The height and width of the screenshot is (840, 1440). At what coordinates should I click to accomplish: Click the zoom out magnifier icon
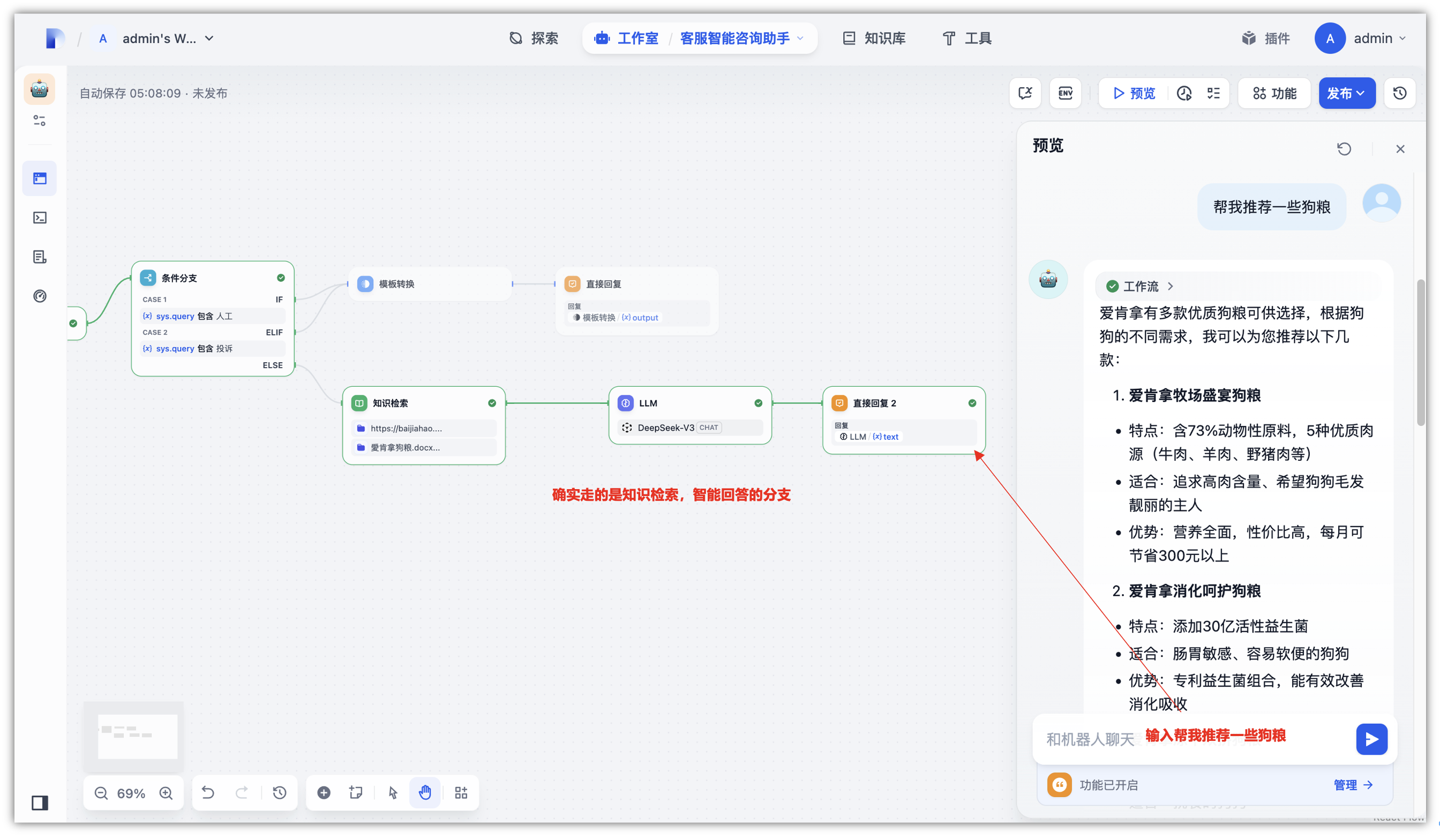click(x=101, y=793)
